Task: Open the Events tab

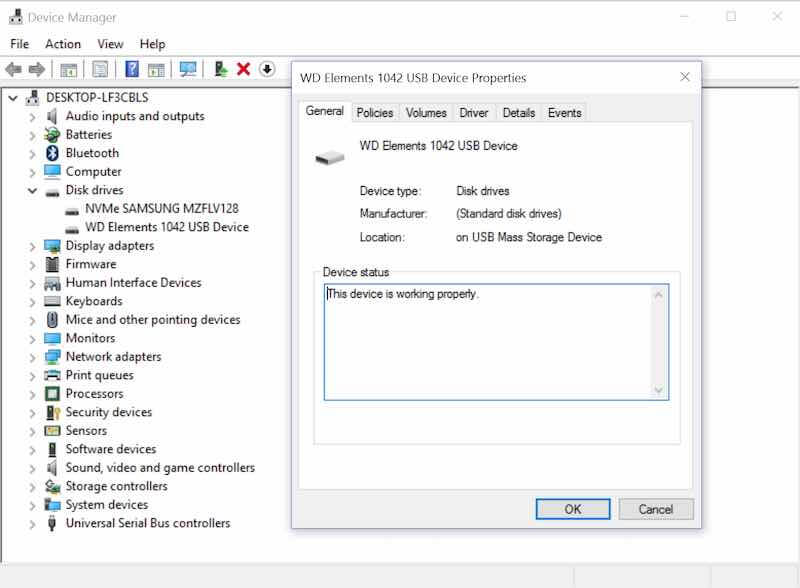Action: point(564,113)
